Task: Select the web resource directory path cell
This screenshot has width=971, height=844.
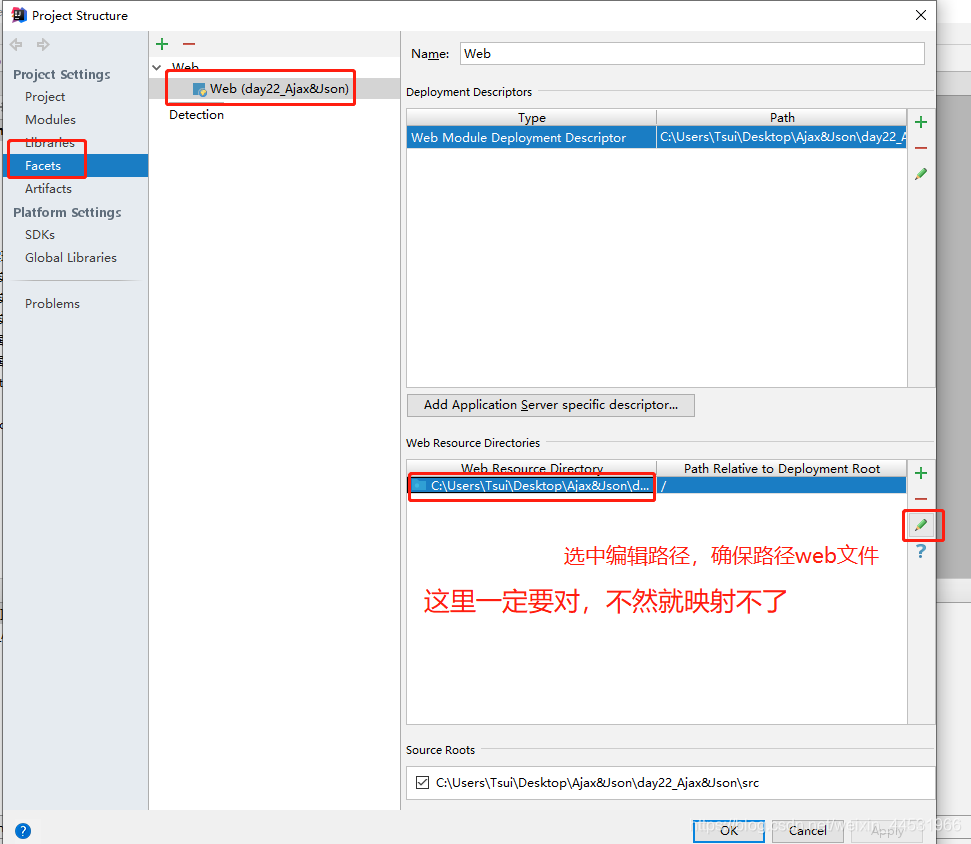Action: 531,485
